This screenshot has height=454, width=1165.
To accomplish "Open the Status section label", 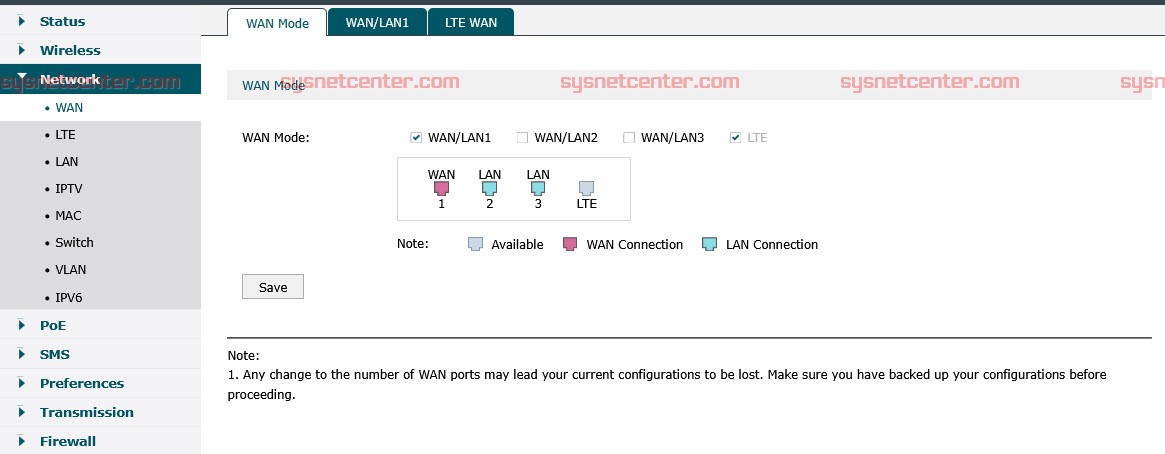I will click(x=62, y=22).
